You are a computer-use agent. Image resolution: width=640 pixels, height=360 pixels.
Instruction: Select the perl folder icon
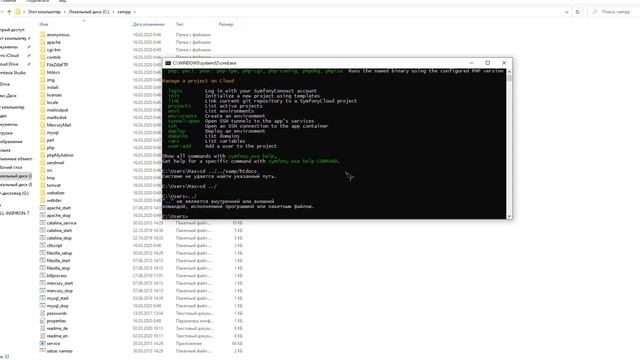[x=42, y=140]
